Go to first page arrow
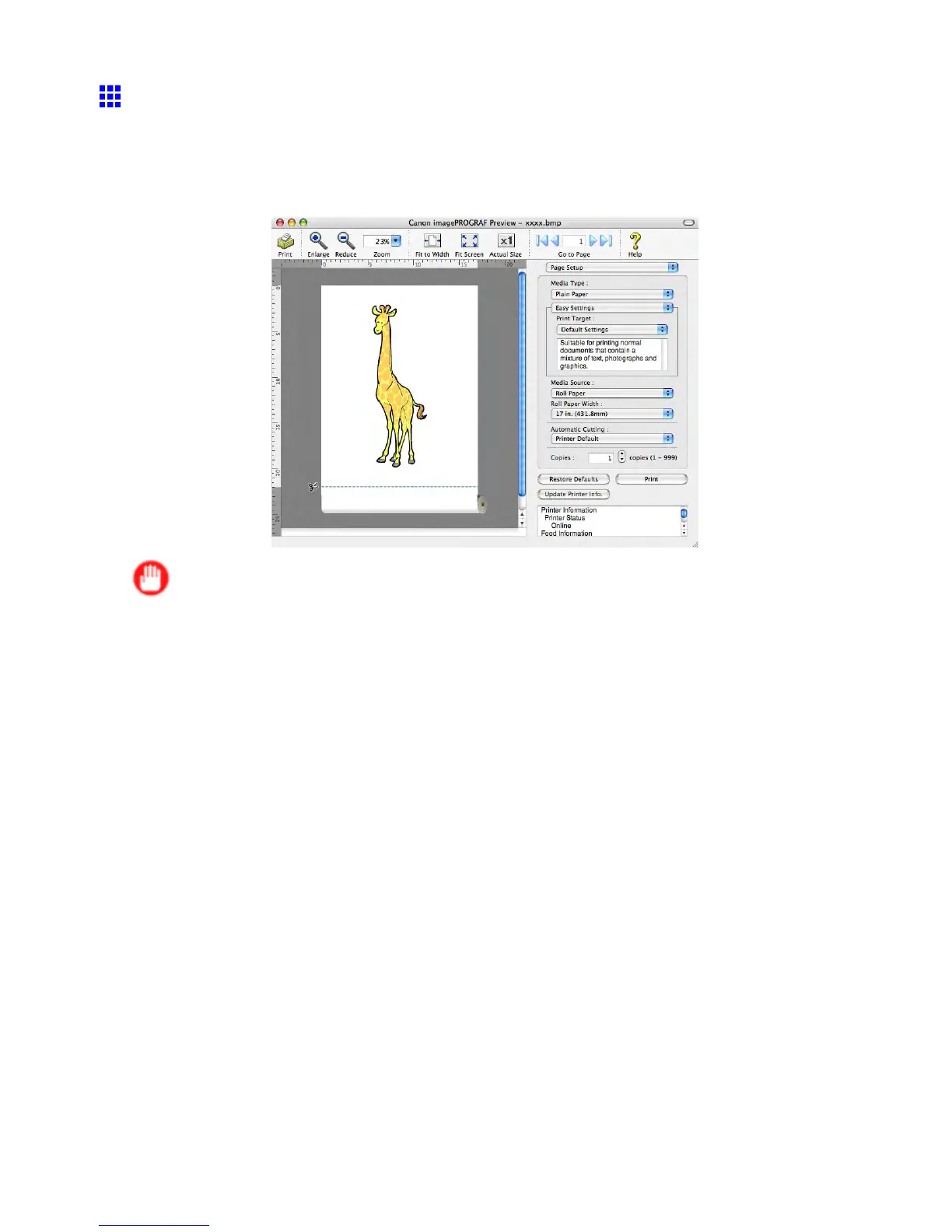Viewport: 952px width, 1232px height. (x=542, y=241)
